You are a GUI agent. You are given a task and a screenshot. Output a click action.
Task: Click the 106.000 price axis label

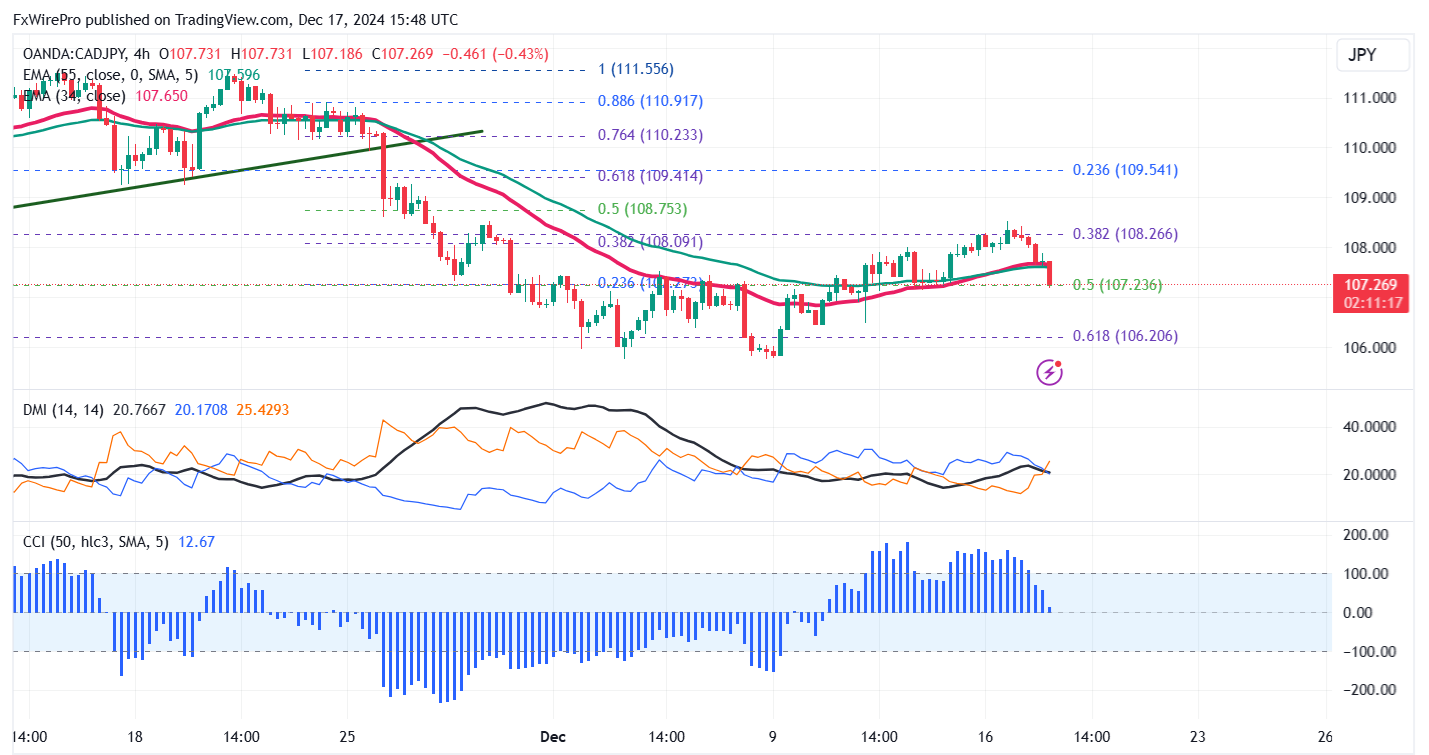coord(1369,348)
